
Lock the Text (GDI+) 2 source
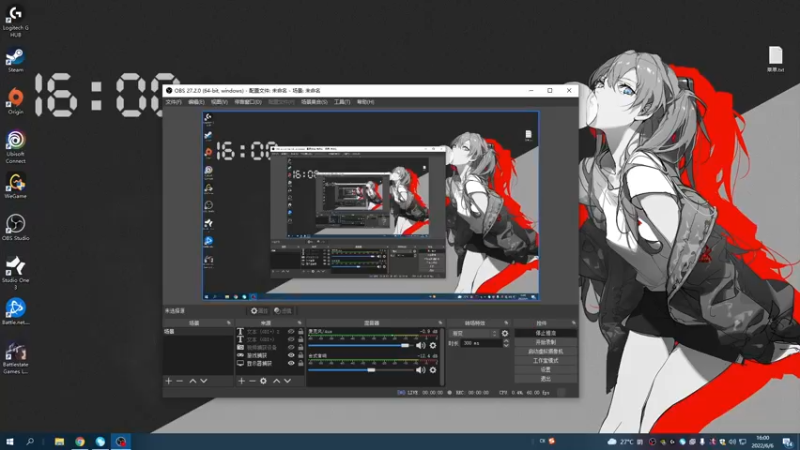point(301,332)
